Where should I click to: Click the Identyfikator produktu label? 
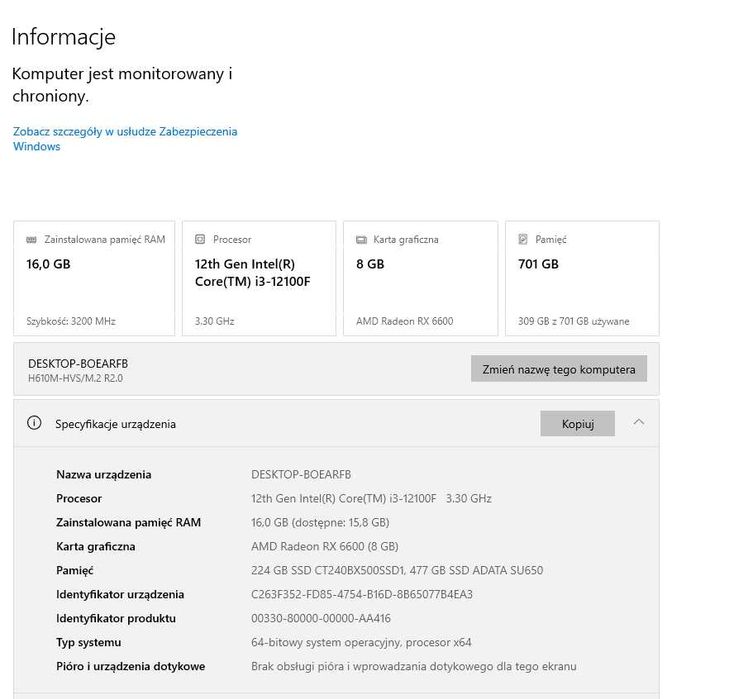pyautogui.click(x=116, y=618)
